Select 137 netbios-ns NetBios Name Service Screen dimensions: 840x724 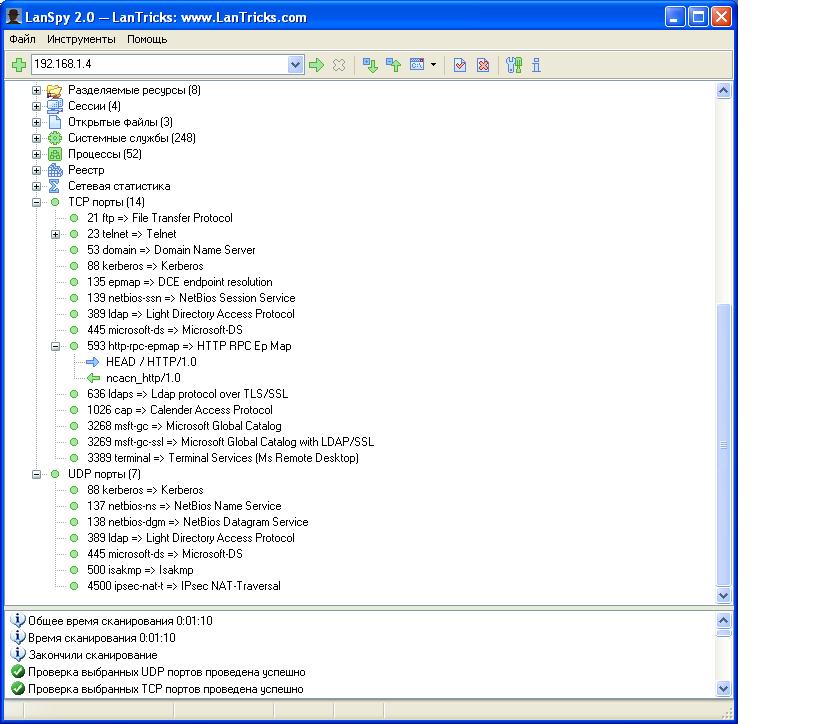point(184,506)
